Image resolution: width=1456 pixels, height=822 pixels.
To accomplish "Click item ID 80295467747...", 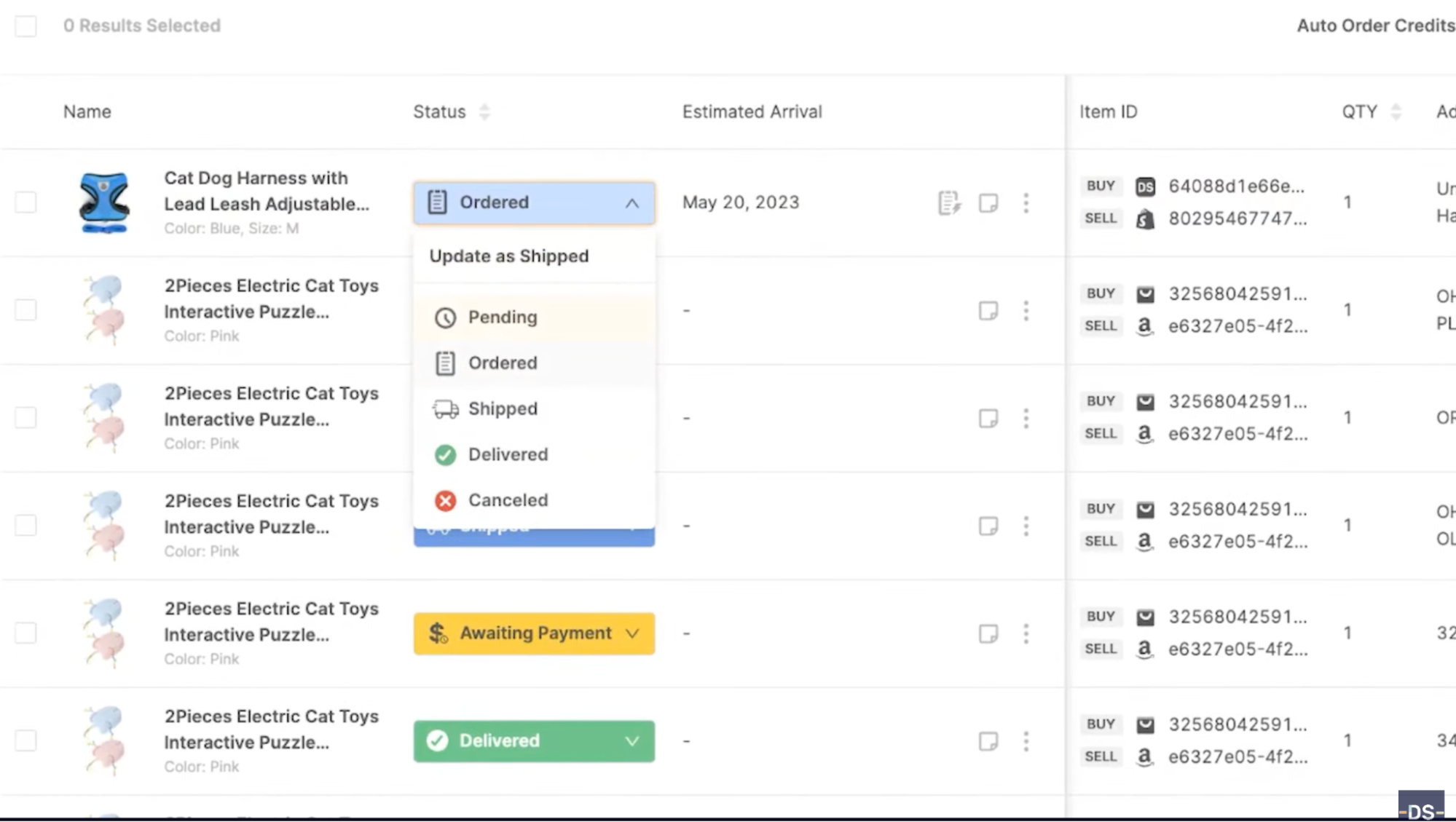I will (x=1237, y=218).
